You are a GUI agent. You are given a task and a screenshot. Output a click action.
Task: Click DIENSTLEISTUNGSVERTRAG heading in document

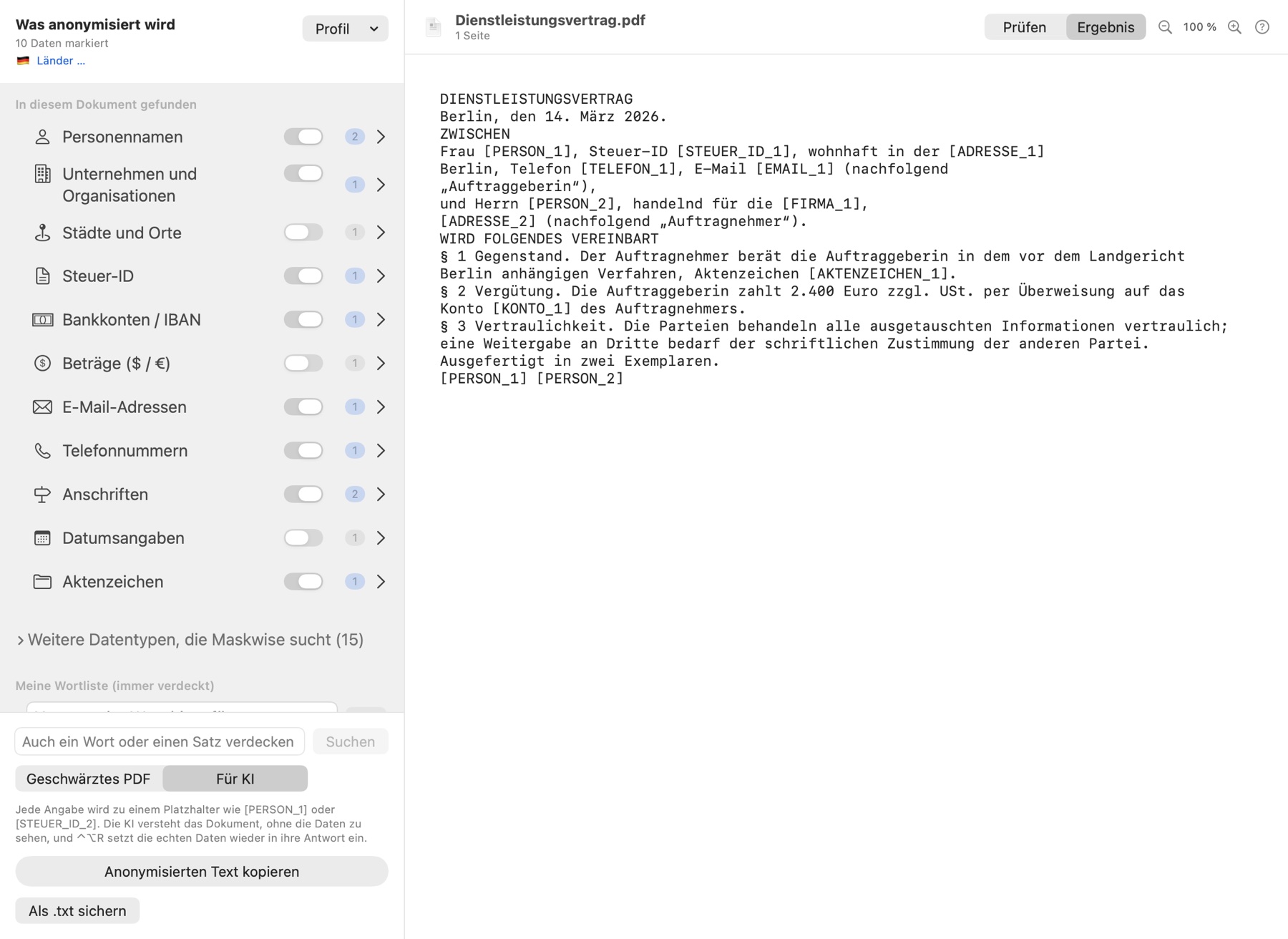coord(537,99)
